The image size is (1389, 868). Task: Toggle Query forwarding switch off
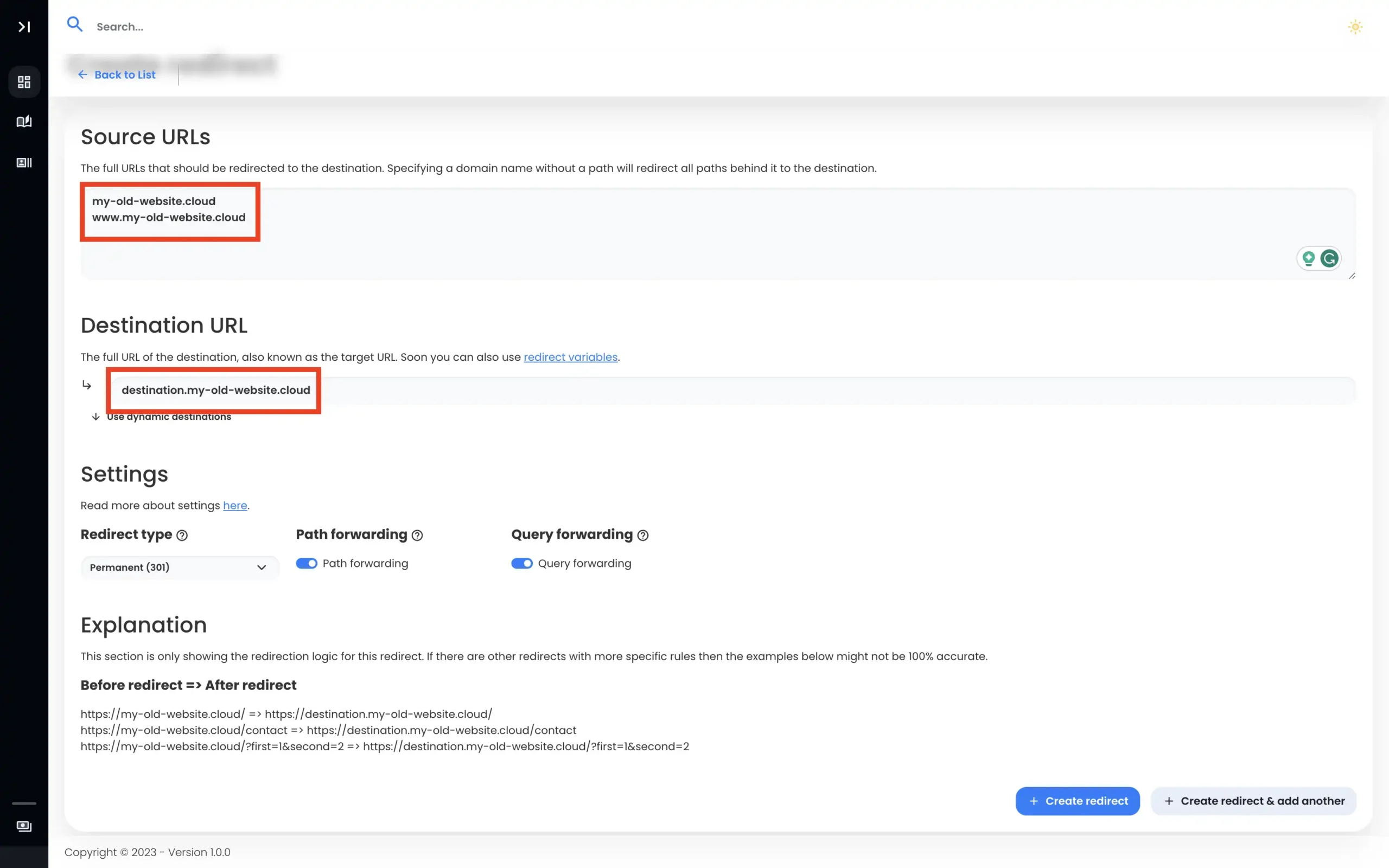pyautogui.click(x=521, y=562)
